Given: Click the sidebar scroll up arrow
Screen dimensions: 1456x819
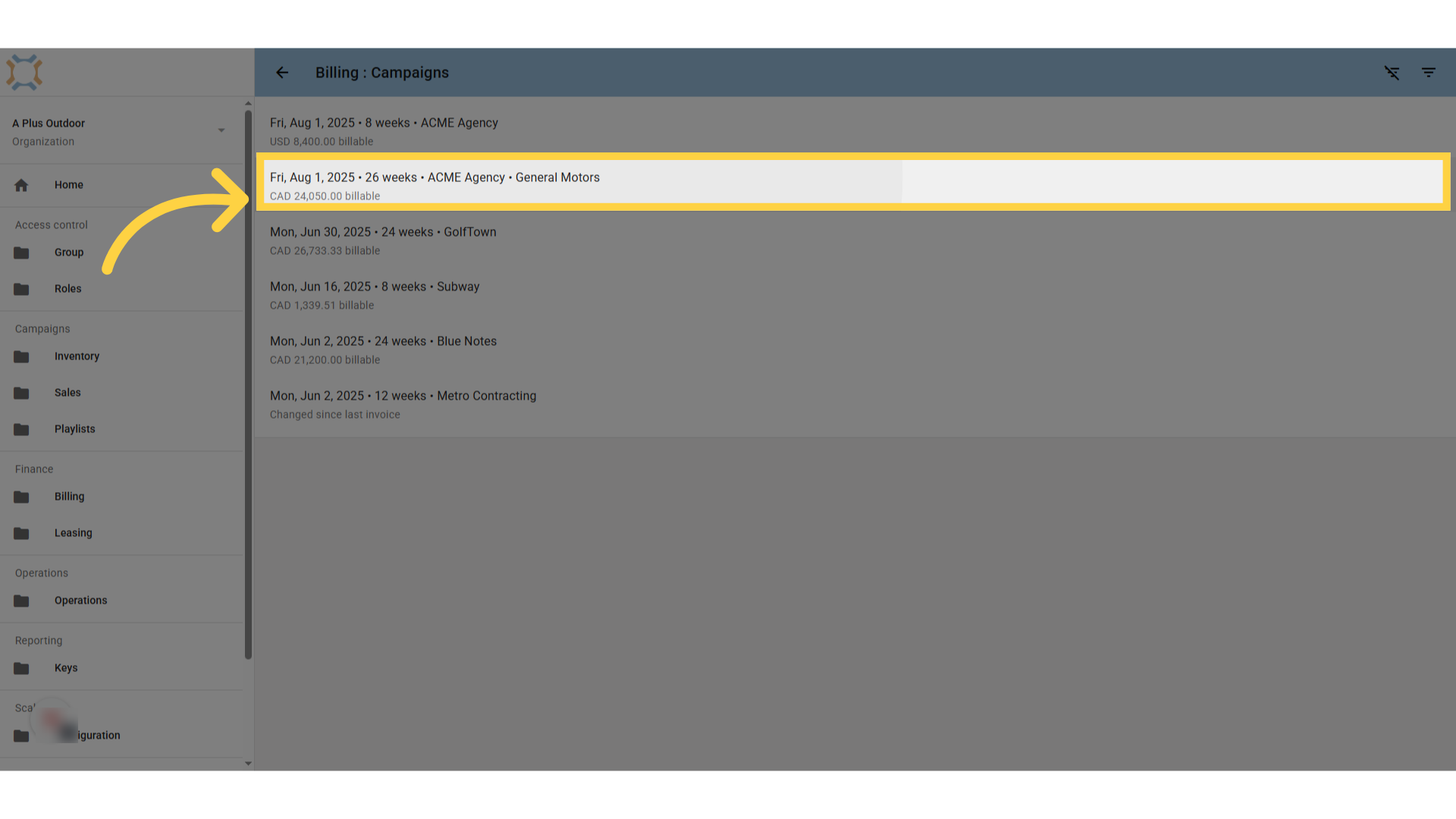Looking at the screenshot, I should (x=248, y=103).
